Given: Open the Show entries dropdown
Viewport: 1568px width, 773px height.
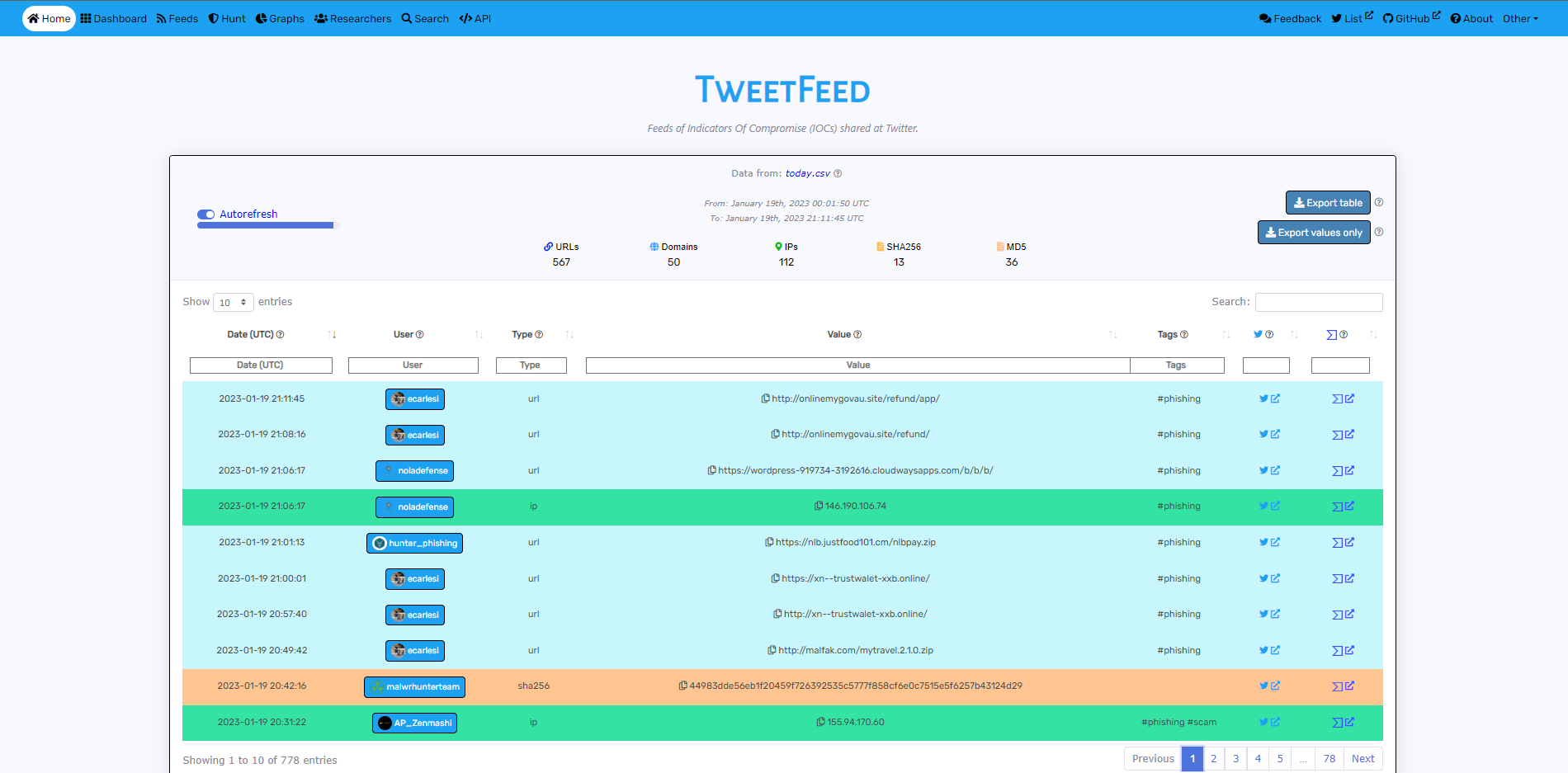Looking at the screenshot, I should [x=234, y=302].
